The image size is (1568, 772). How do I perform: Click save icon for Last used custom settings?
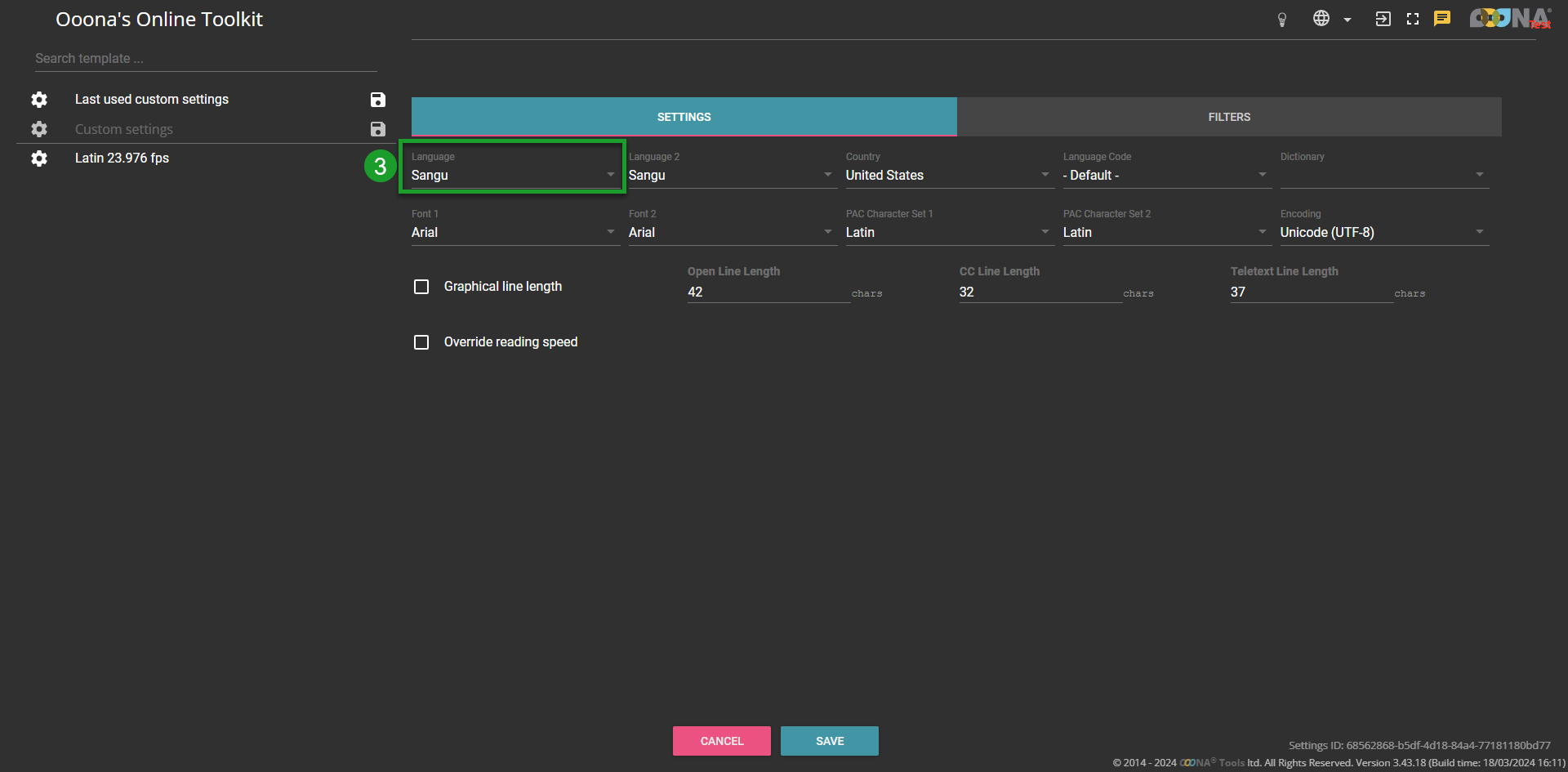click(377, 100)
